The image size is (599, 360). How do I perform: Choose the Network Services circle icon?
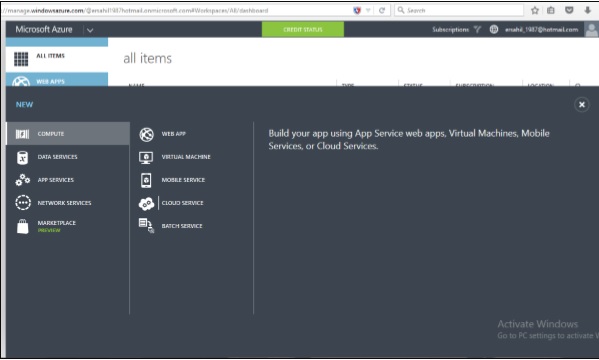[23, 203]
